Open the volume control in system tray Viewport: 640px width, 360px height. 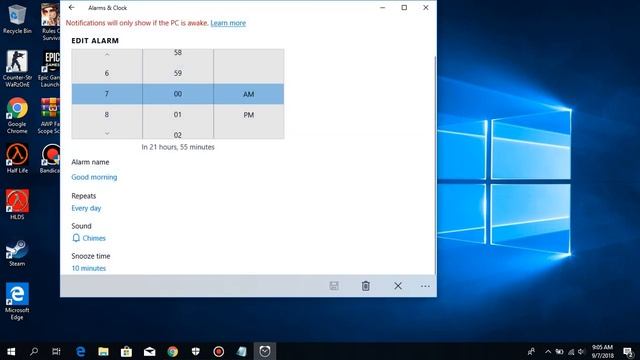click(x=581, y=351)
